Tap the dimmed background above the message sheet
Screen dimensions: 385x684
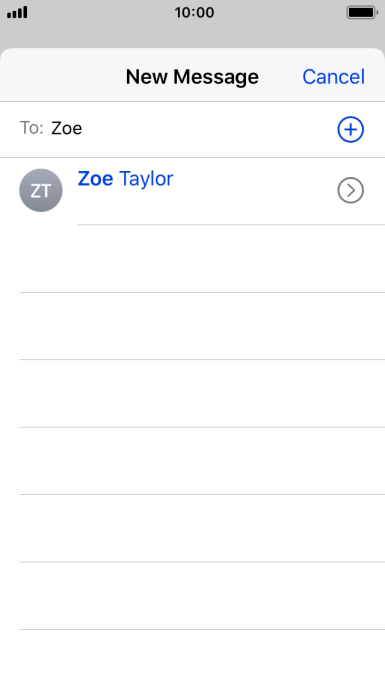pos(192,36)
